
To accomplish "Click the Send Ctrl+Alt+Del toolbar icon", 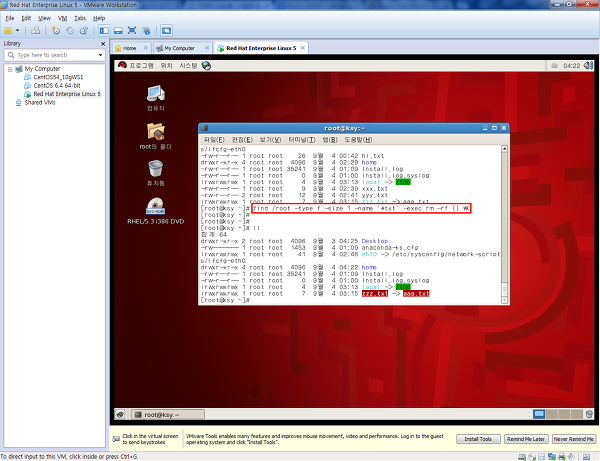I will [x=35, y=30].
